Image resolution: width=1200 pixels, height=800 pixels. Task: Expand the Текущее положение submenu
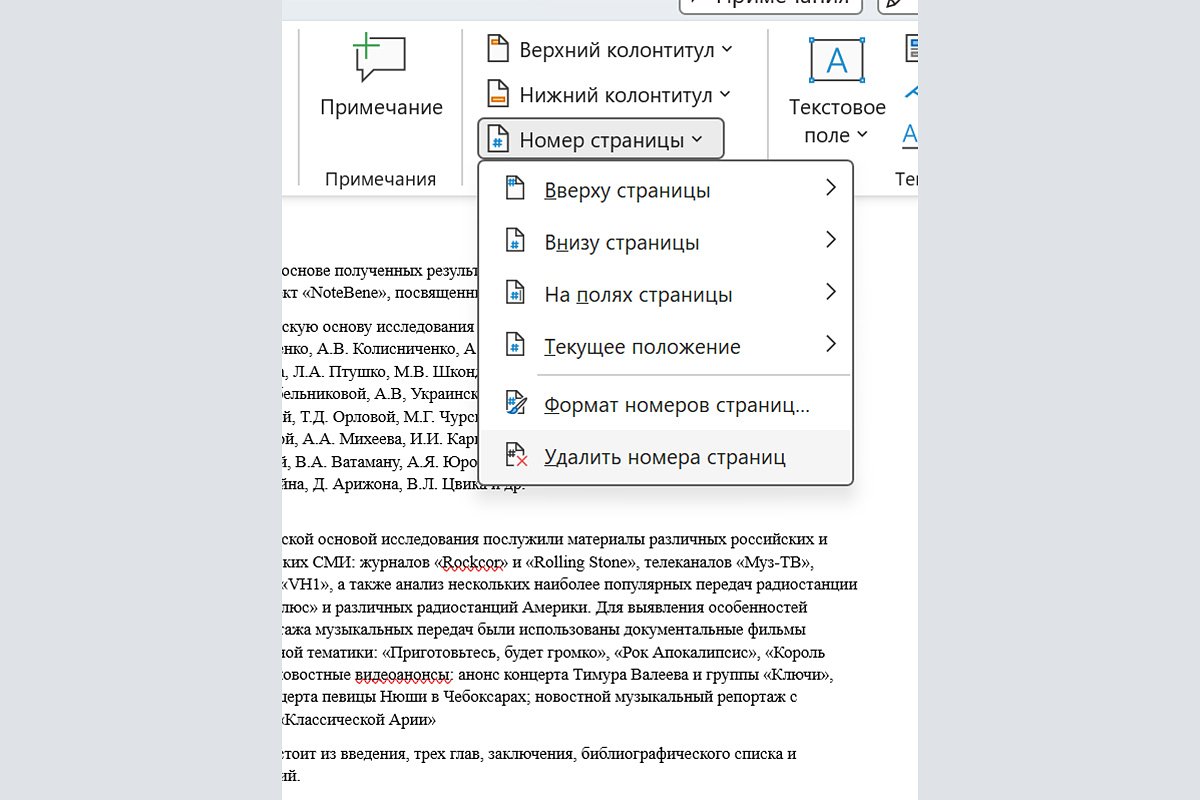tap(831, 345)
